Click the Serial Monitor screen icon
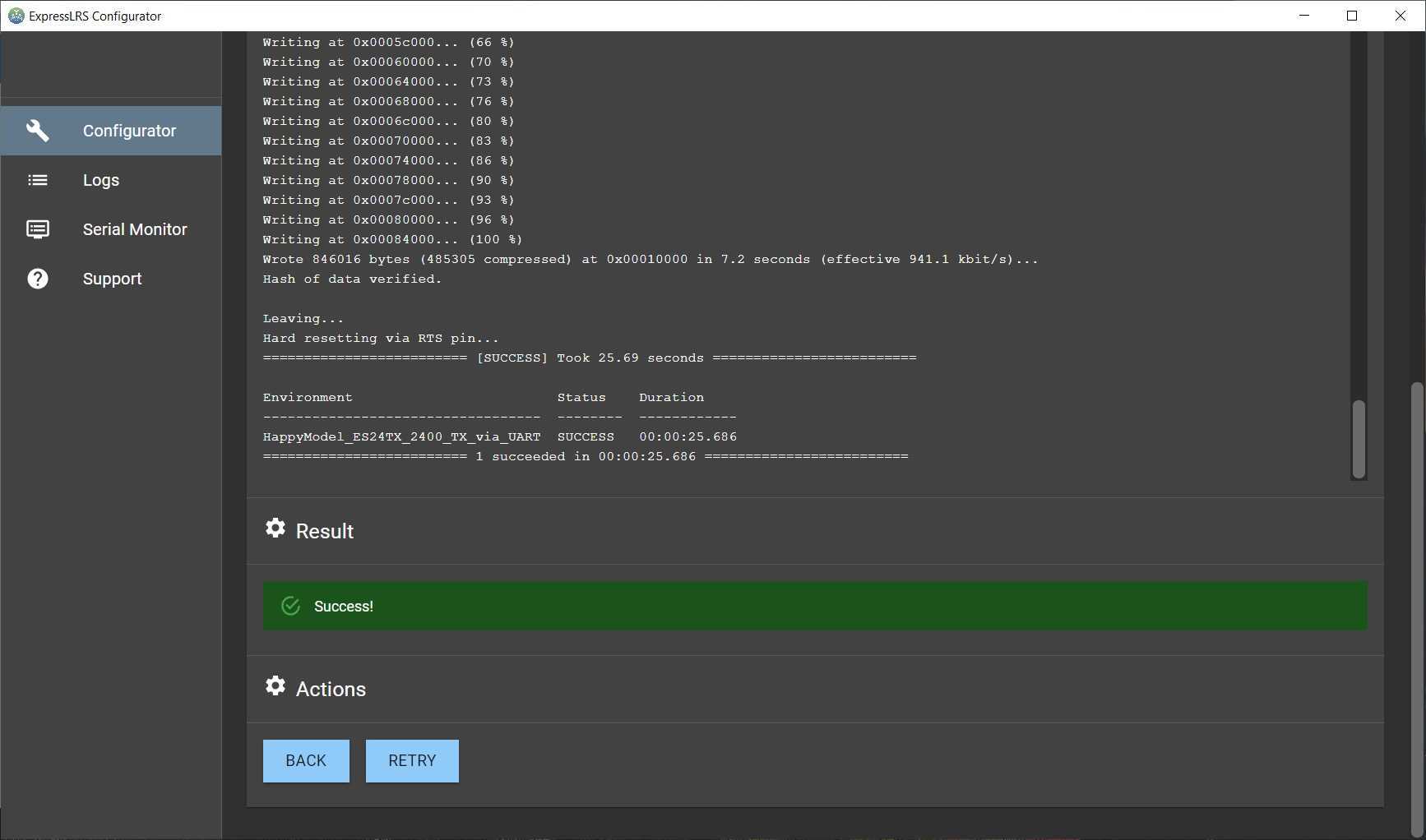This screenshot has width=1426, height=840. click(37, 229)
